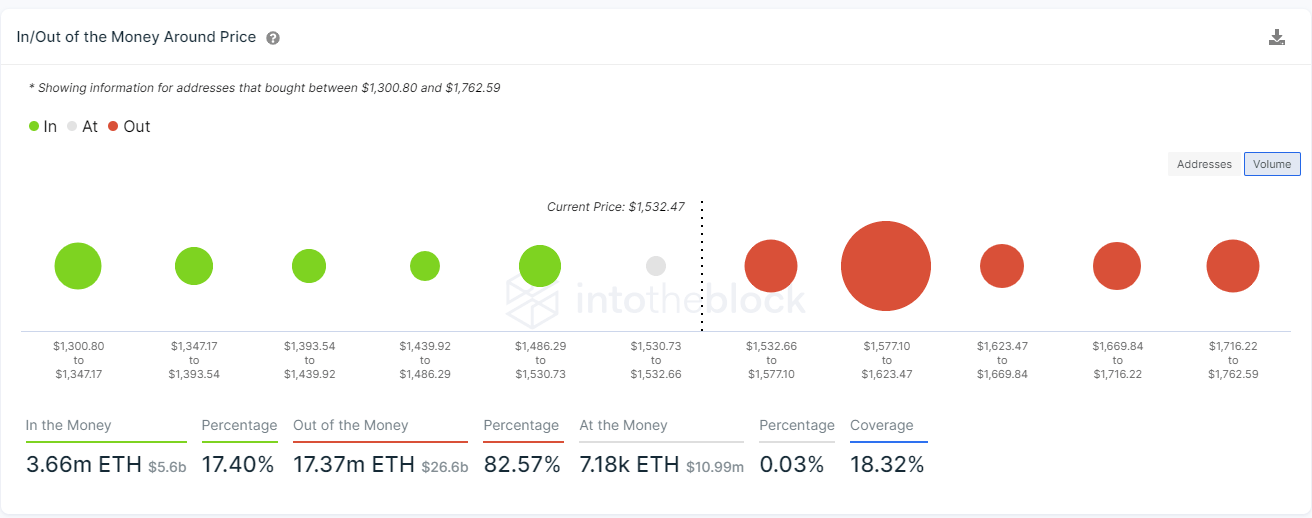This screenshot has width=1312, height=518.
Task: Click red bubble for $1,716.22 to $1,762.59
Action: 1233,266
